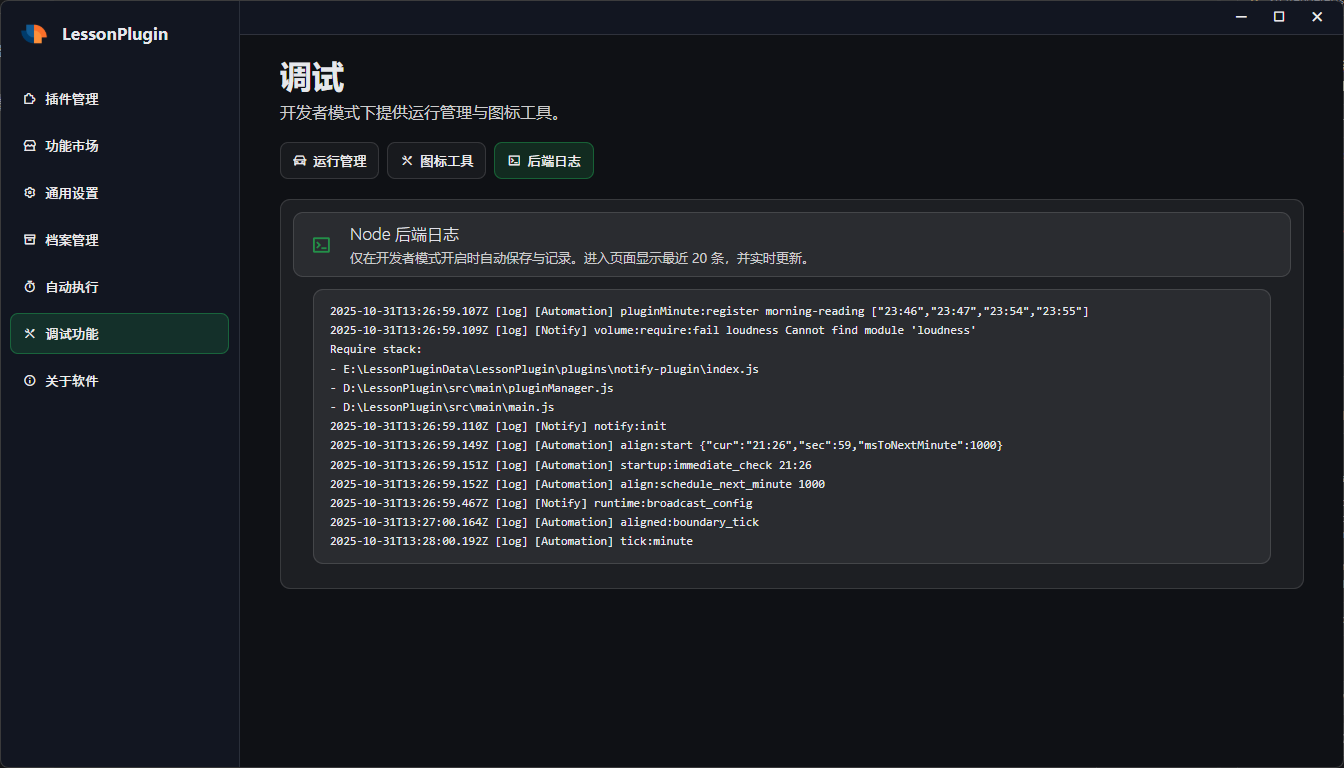Image resolution: width=1344 pixels, height=768 pixels.
Task: Minimize the LessonPlugin window
Action: (1241, 17)
